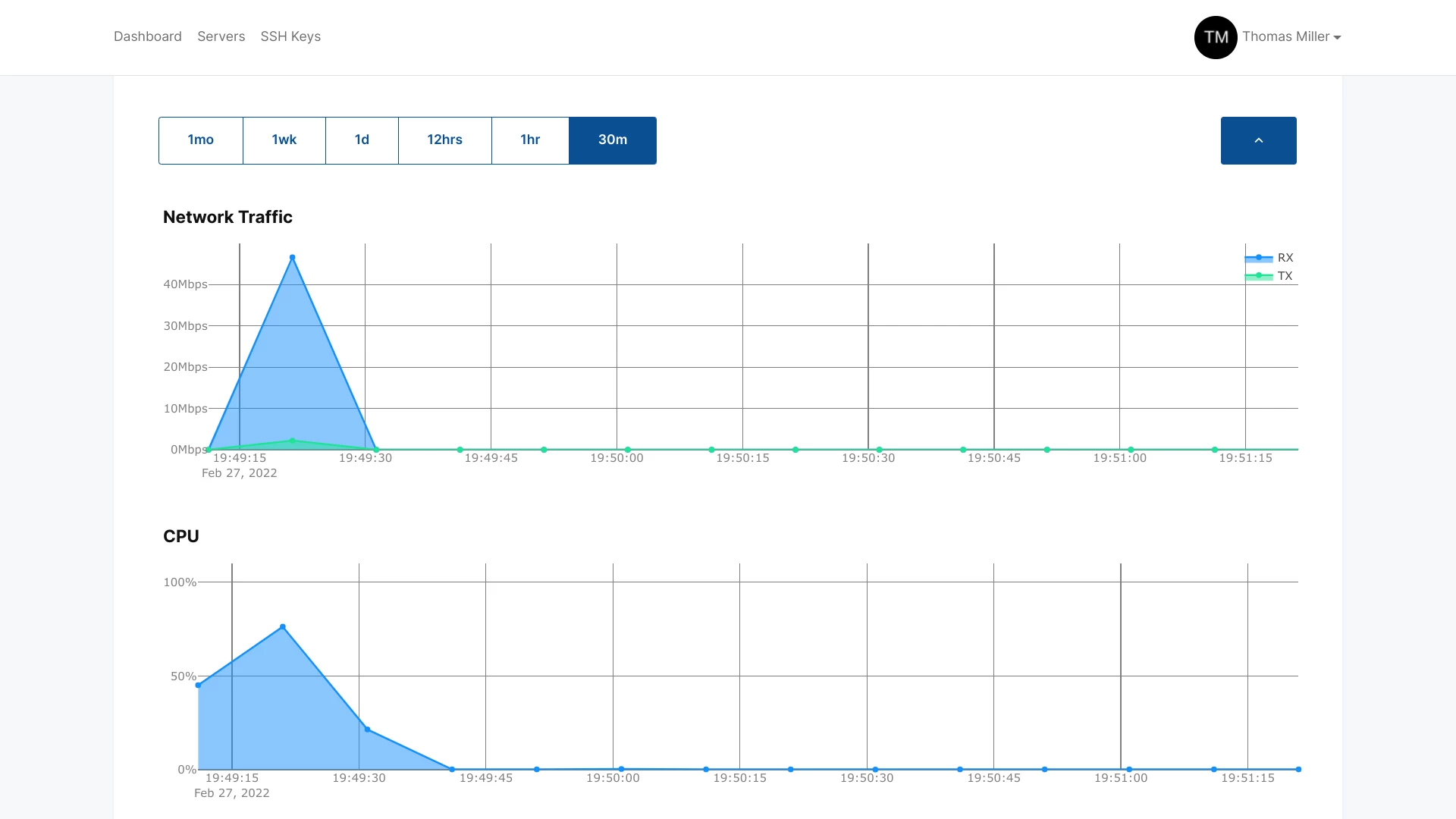This screenshot has height=819, width=1456.
Task: Click the blue RX legend color marker
Action: coord(1259,258)
